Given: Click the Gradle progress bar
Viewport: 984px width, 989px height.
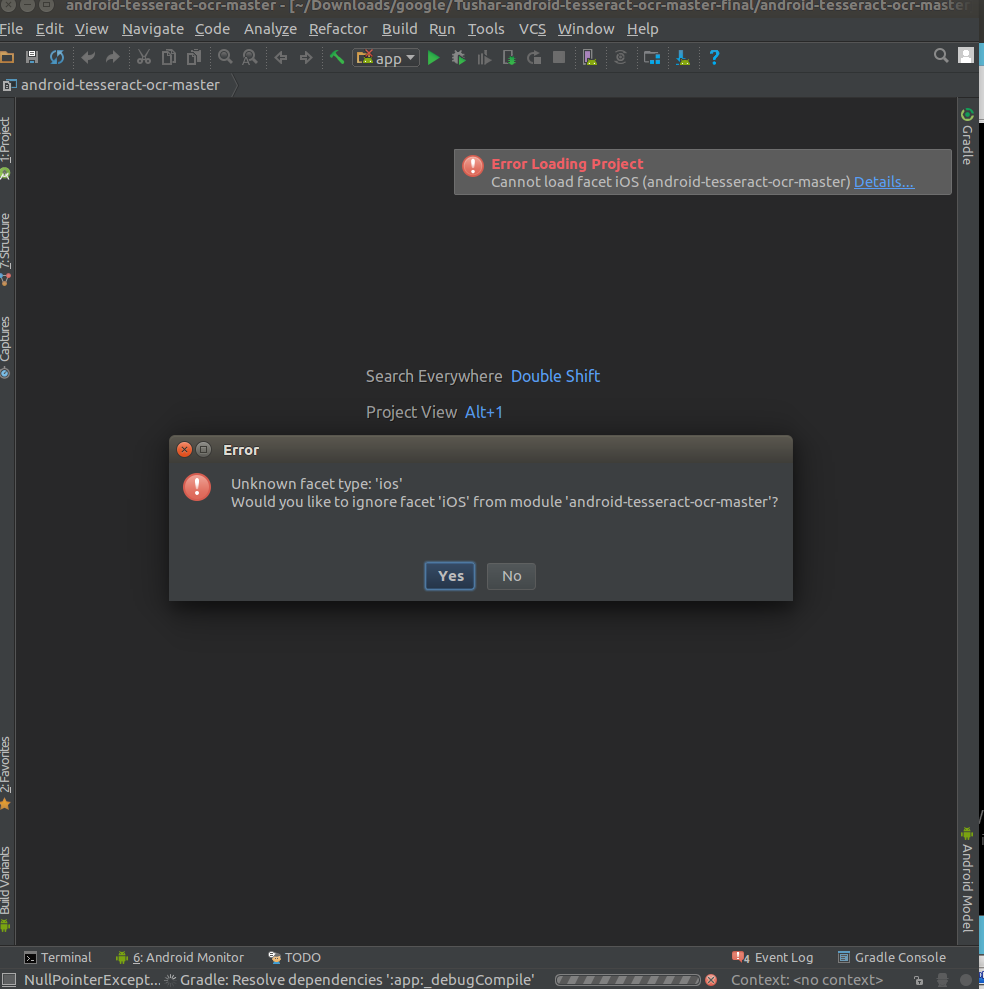Looking at the screenshot, I should pos(628,980).
